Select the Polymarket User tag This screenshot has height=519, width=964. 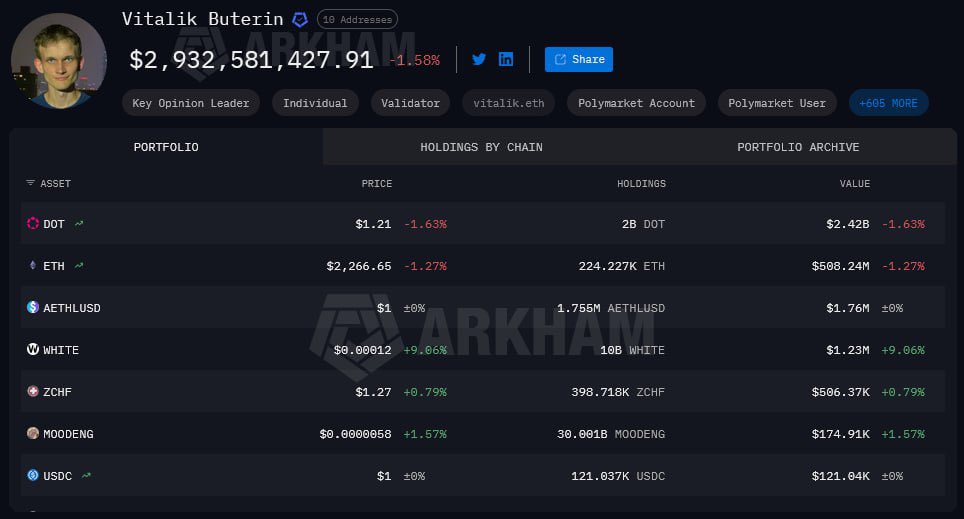pos(777,103)
